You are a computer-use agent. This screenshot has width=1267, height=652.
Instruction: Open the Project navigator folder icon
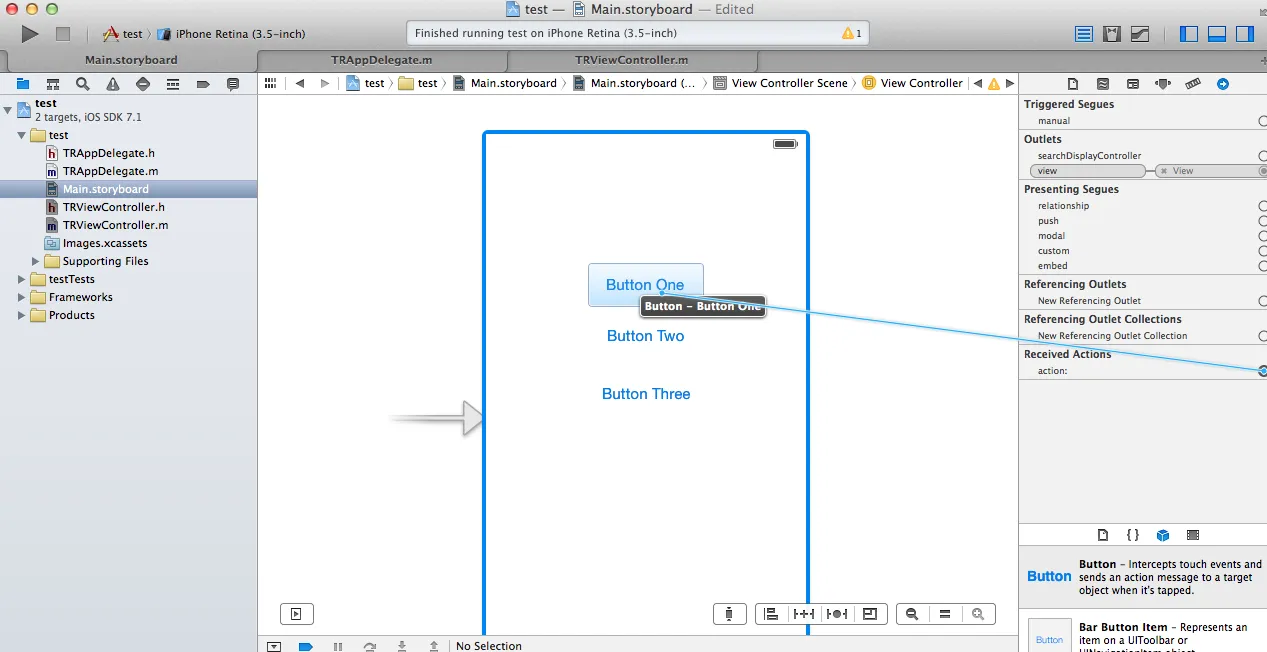click(x=23, y=84)
